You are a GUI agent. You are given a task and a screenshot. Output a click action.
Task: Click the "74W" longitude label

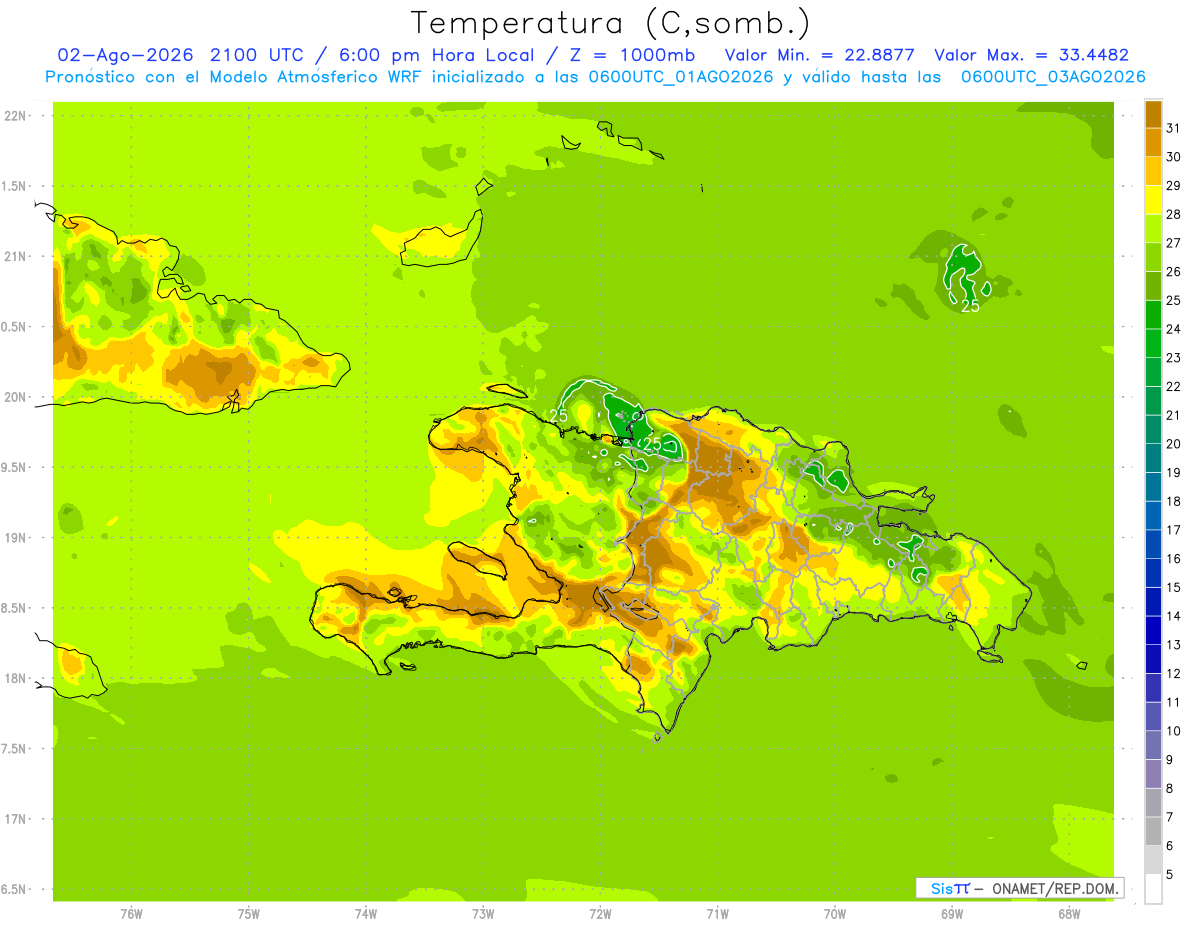click(x=366, y=913)
